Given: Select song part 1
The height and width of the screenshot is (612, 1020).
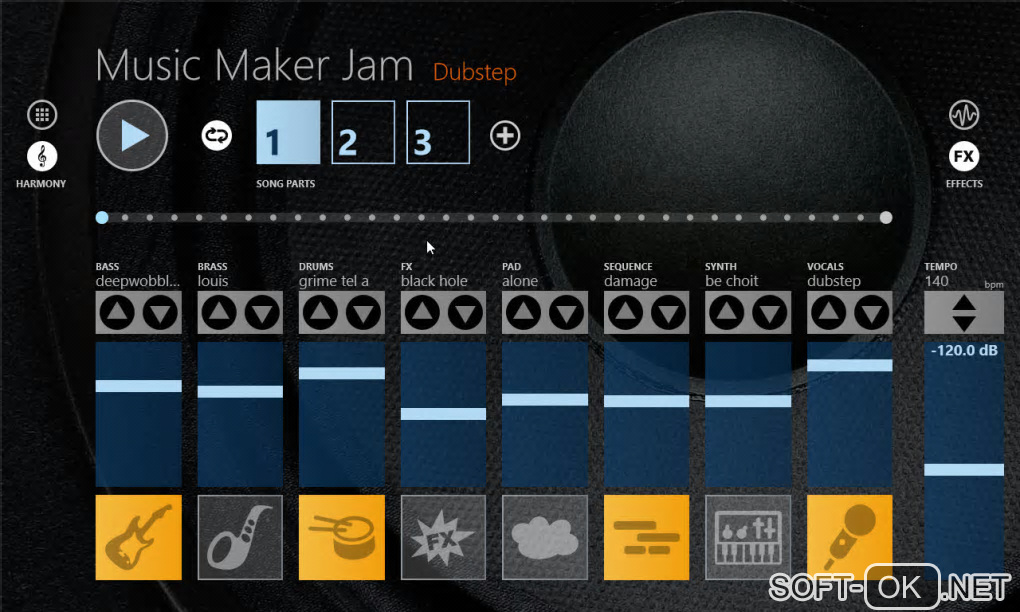Looking at the screenshot, I should (x=288, y=132).
